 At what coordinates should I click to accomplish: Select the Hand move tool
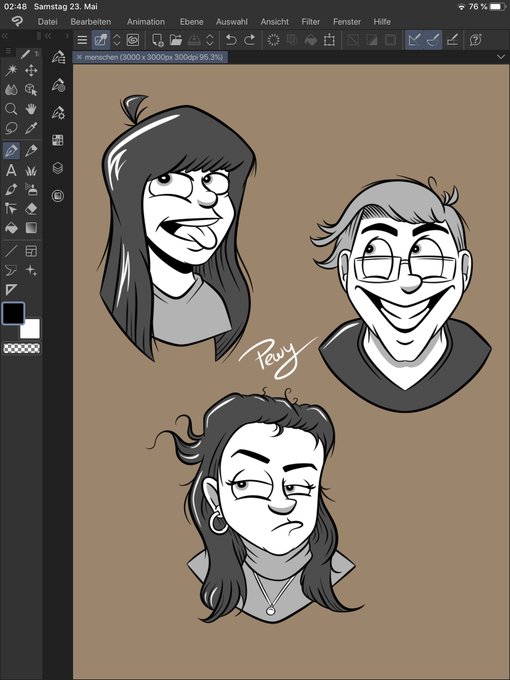click(31, 109)
